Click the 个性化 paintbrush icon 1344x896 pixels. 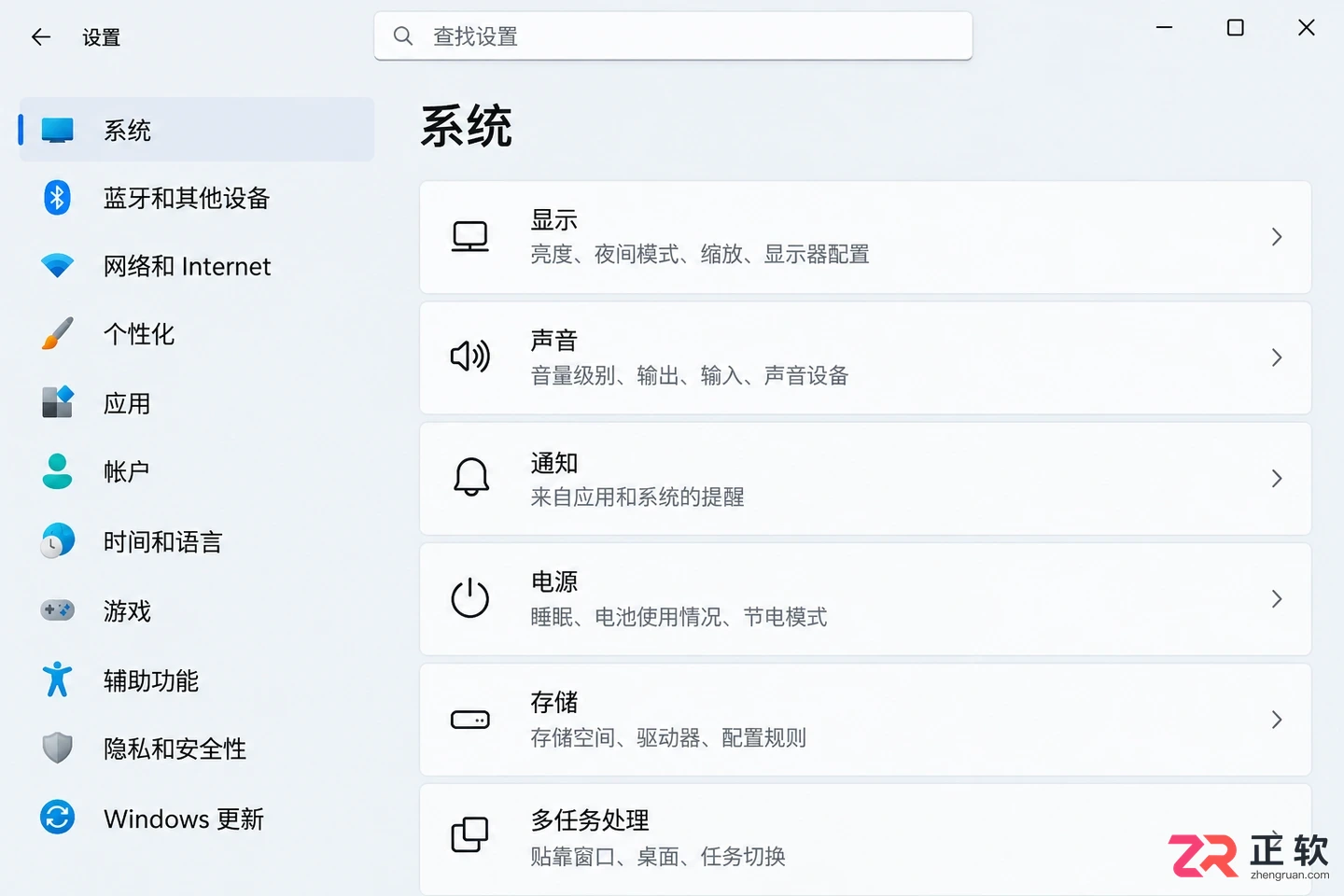[58, 334]
